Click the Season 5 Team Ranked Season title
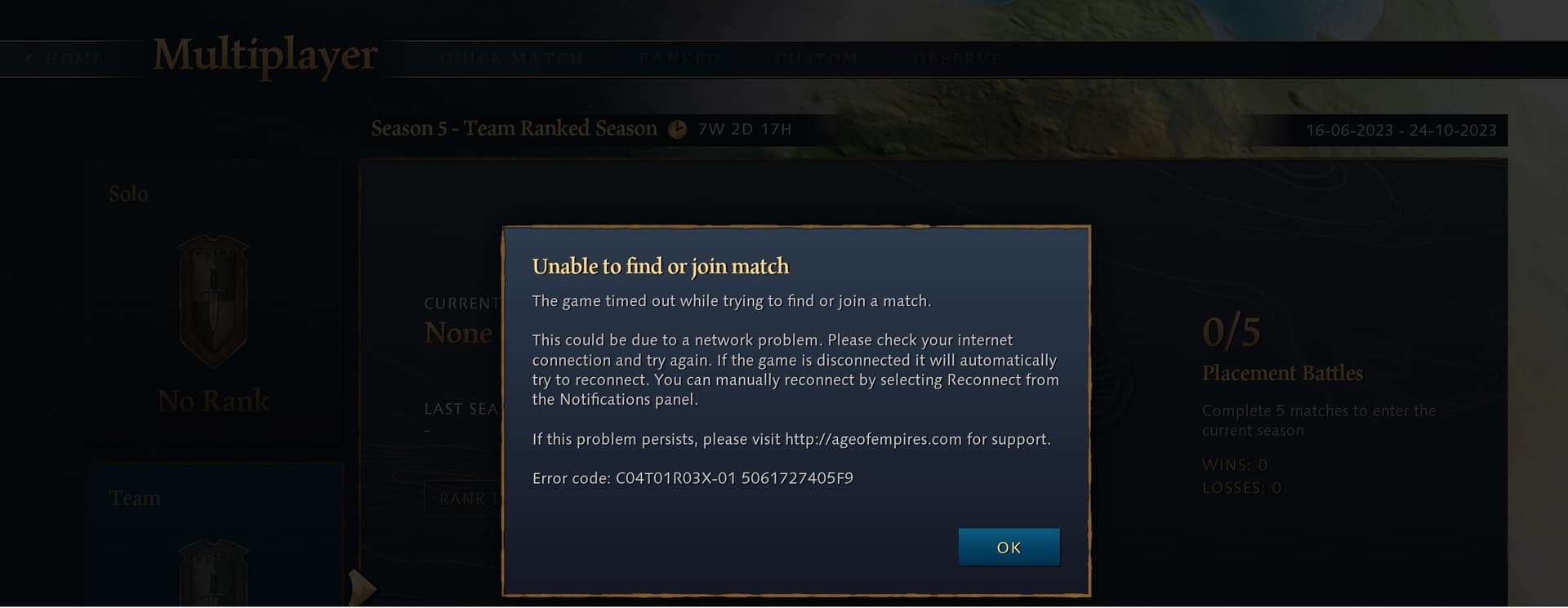Viewport: 1568px width, 608px height. pos(514,129)
